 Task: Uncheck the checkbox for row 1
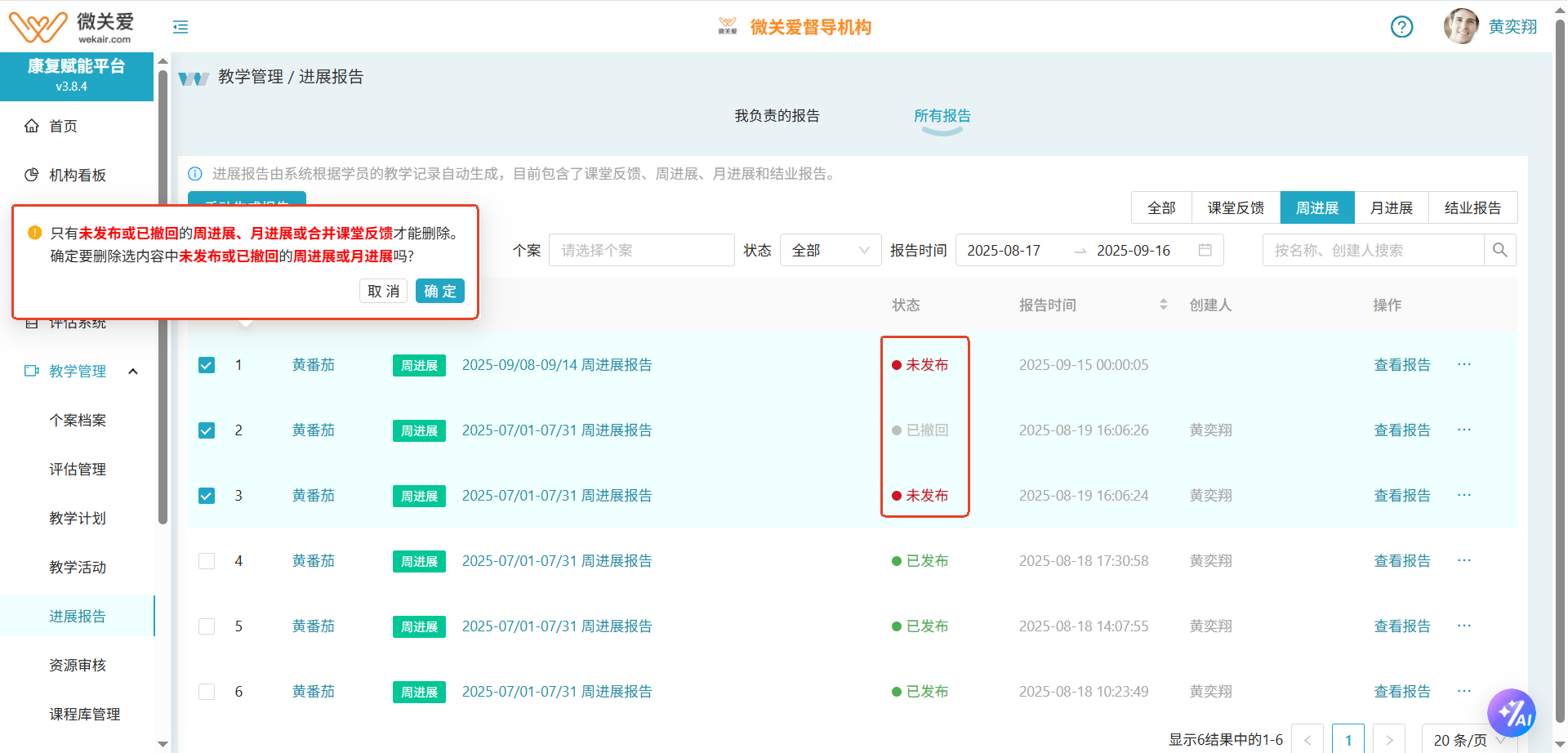coord(207,365)
